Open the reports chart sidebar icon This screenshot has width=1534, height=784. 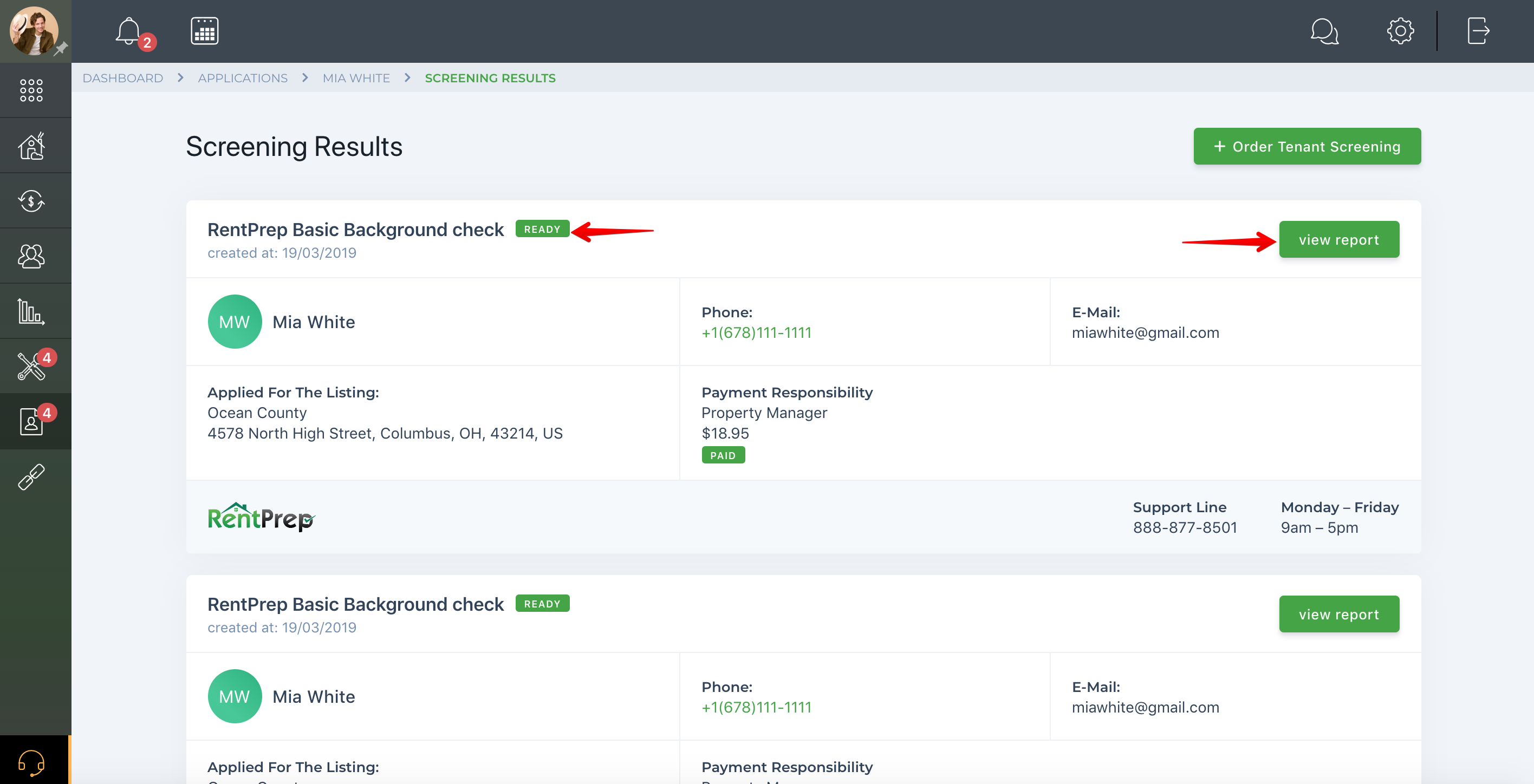click(x=31, y=311)
